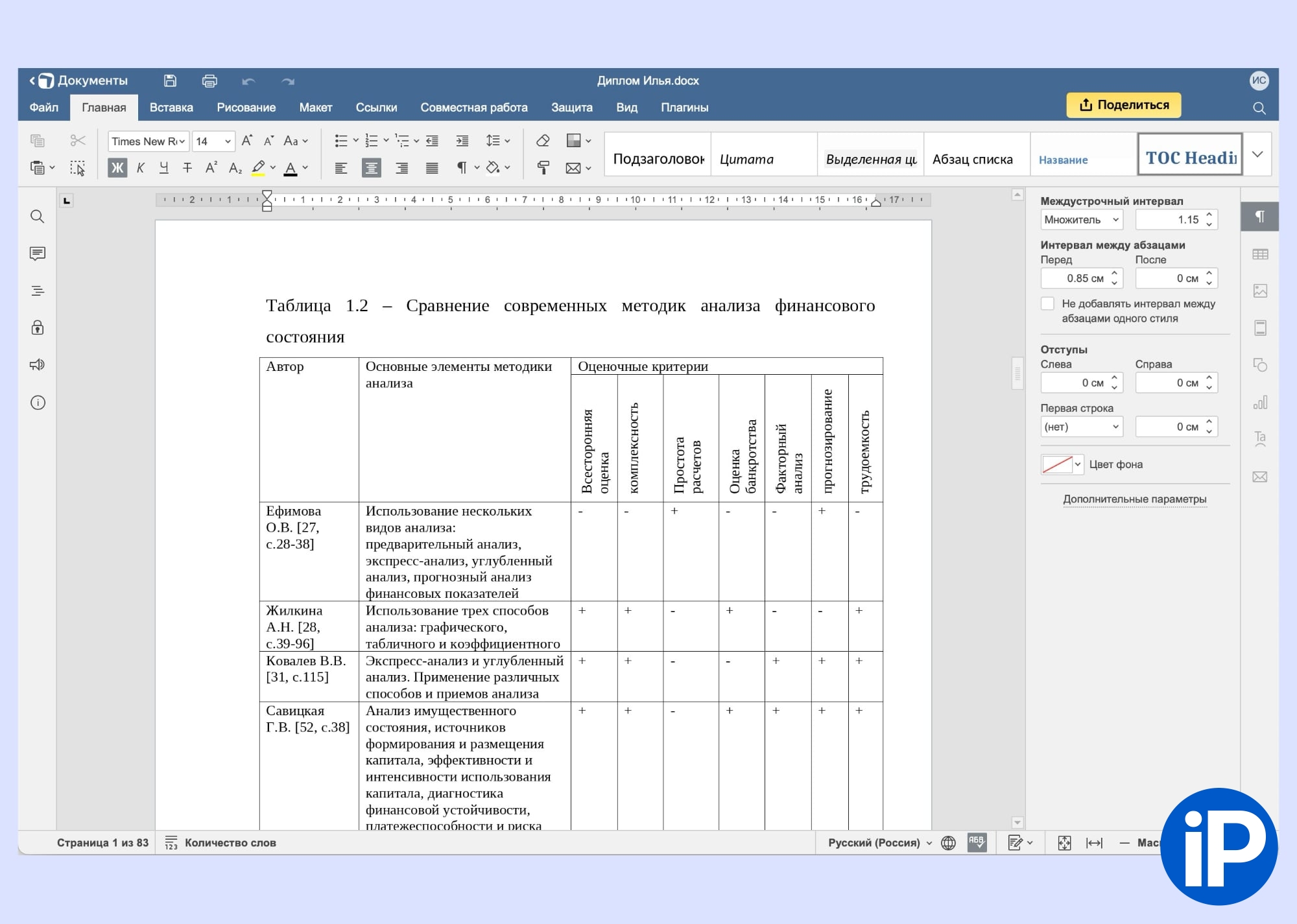Align paragraph to center
Image resolution: width=1297 pixels, height=924 pixels.
[371, 168]
